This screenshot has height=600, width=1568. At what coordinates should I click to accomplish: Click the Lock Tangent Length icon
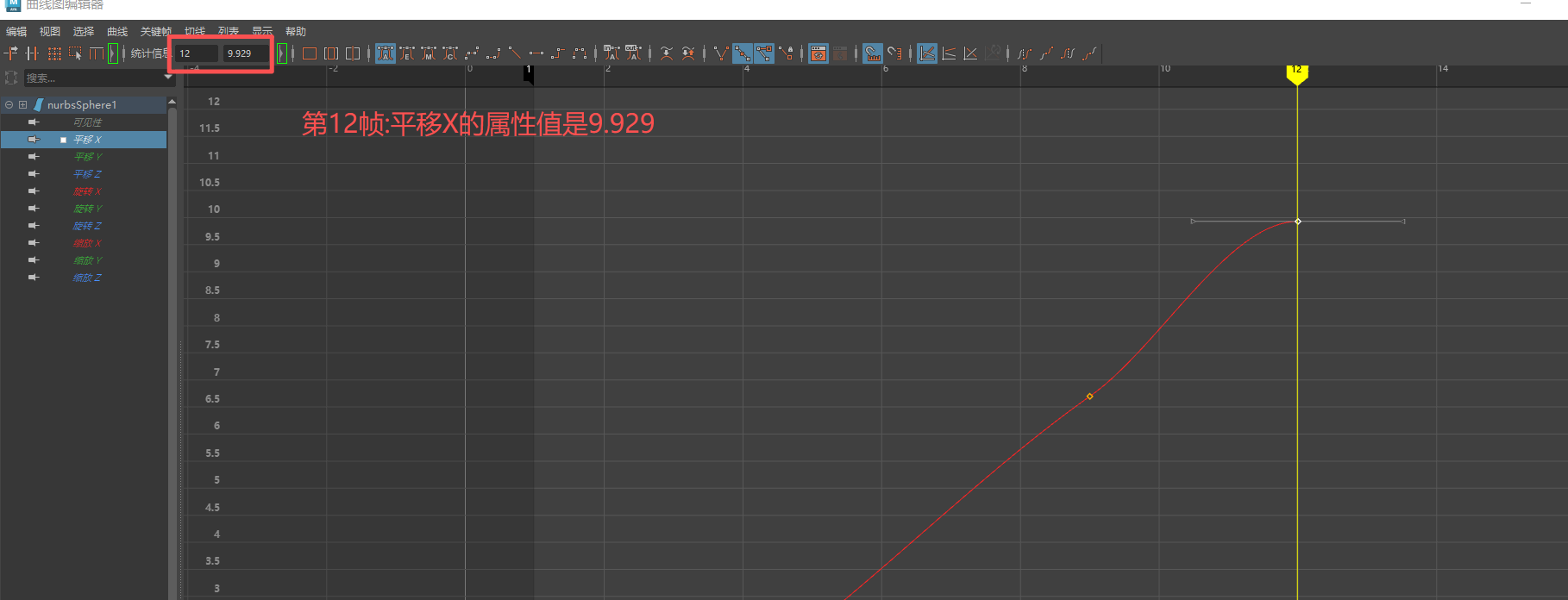786,53
